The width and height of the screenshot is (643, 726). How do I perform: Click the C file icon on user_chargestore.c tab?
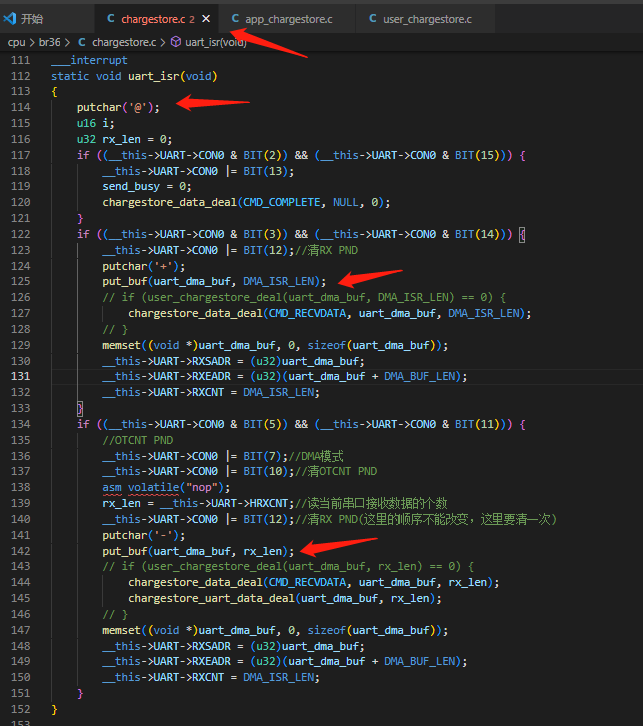373,19
